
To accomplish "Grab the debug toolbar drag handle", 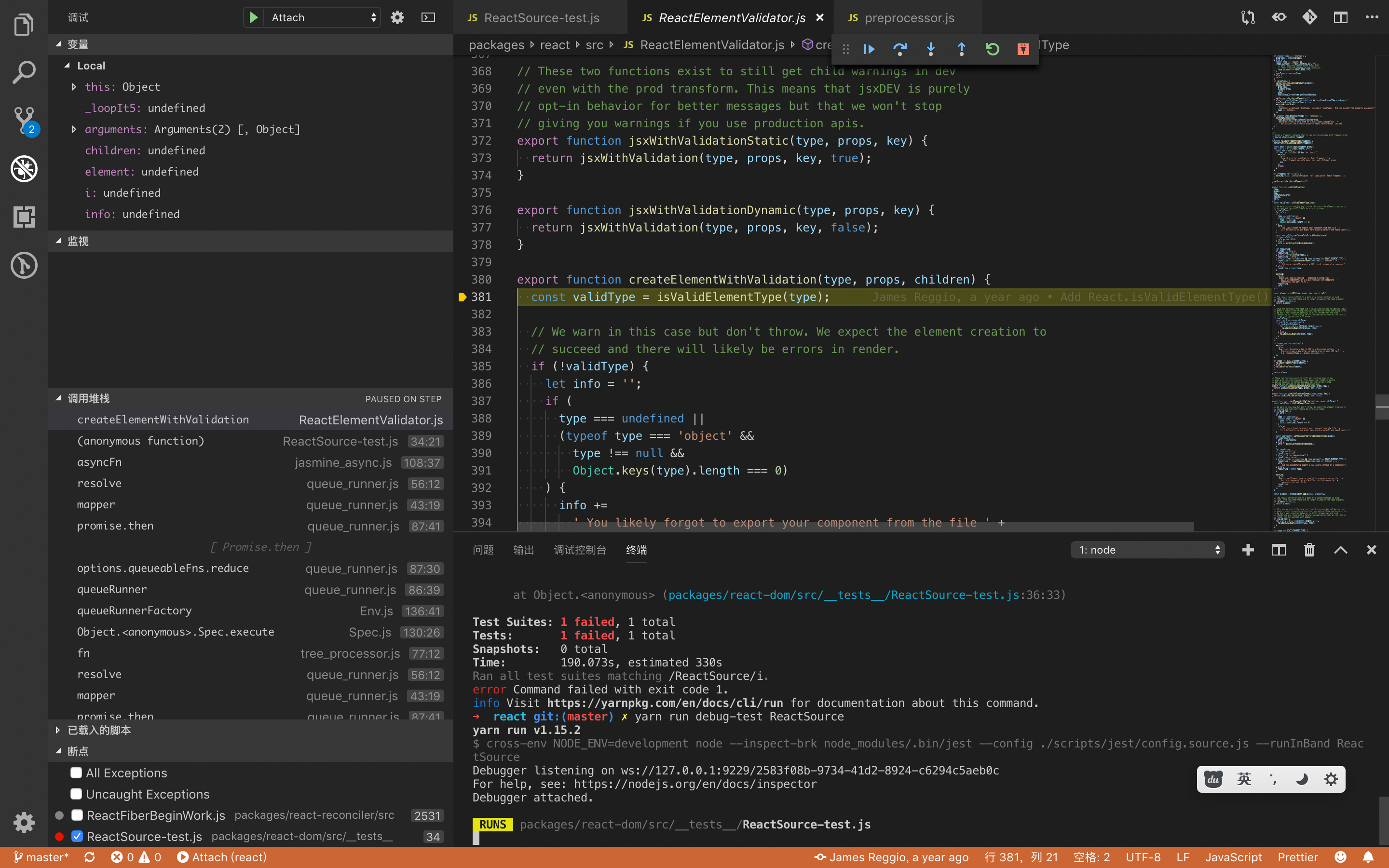I will pyautogui.click(x=845, y=49).
